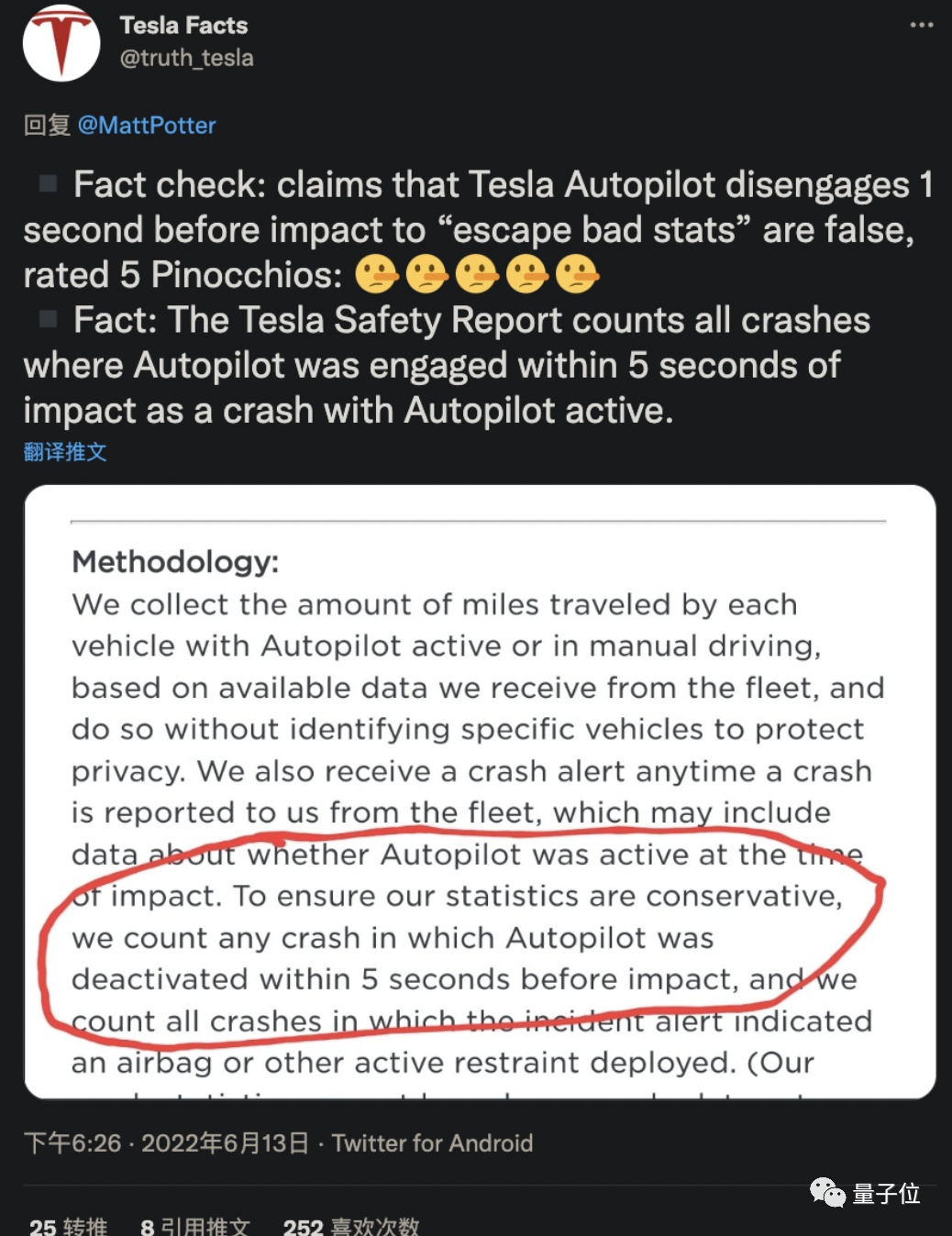952x1236 pixels.
Task: Click the red Tesla logo in the avatar
Action: pyautogui.click(x=61, y=40)
